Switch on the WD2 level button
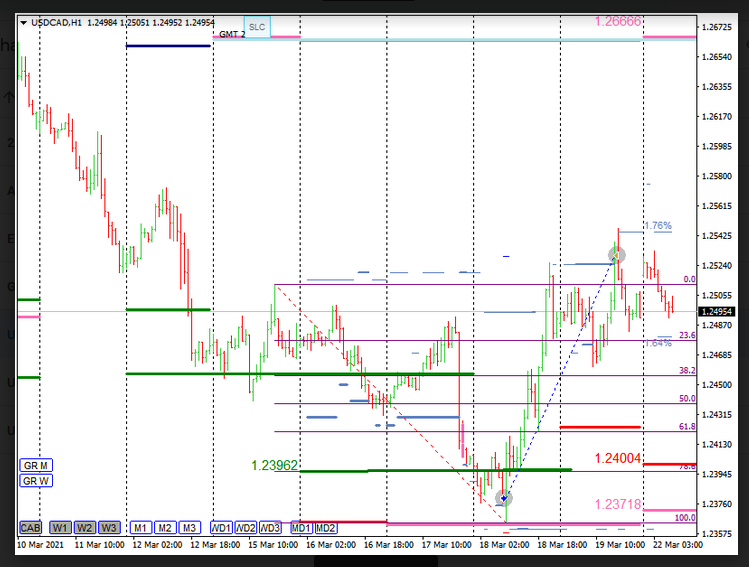Image resolution: width=749 pixels, height=567 pixels. tap(245, 527)
